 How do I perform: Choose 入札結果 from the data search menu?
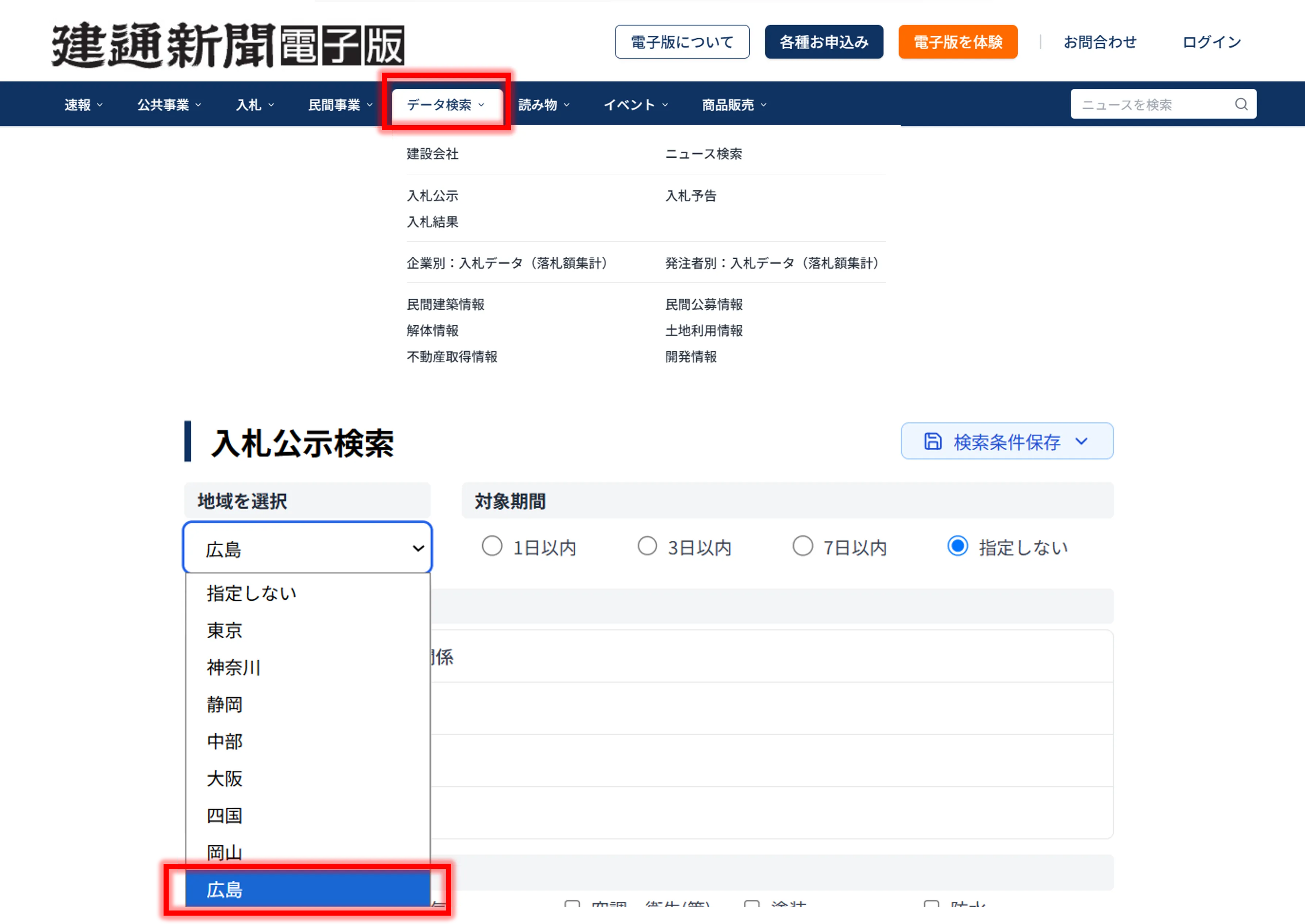433,222
